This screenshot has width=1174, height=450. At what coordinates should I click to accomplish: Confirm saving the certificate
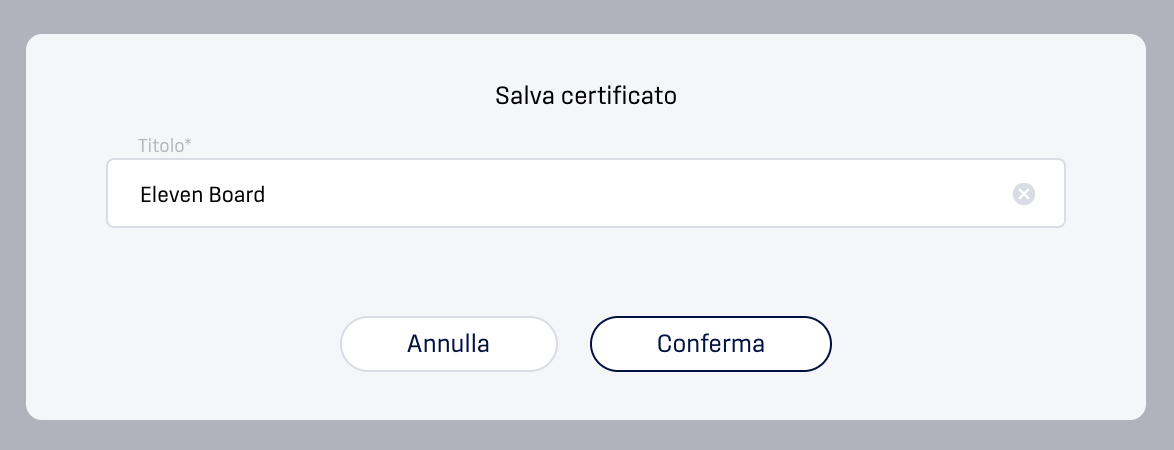point(711,344)
